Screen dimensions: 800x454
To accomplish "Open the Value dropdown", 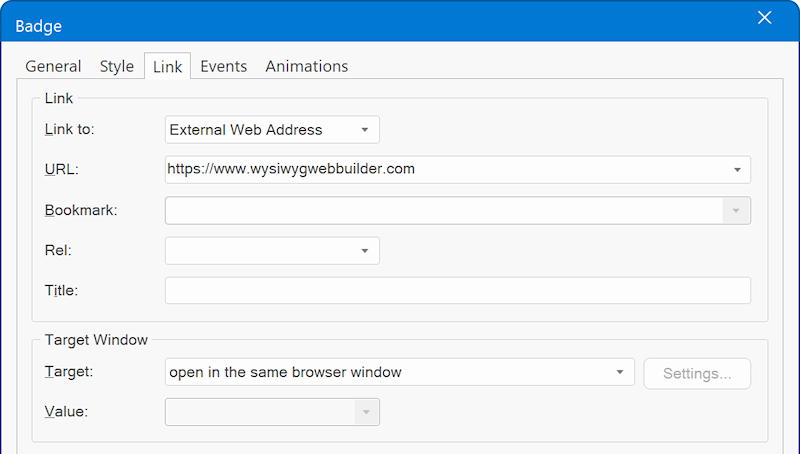I will (272, 412).
